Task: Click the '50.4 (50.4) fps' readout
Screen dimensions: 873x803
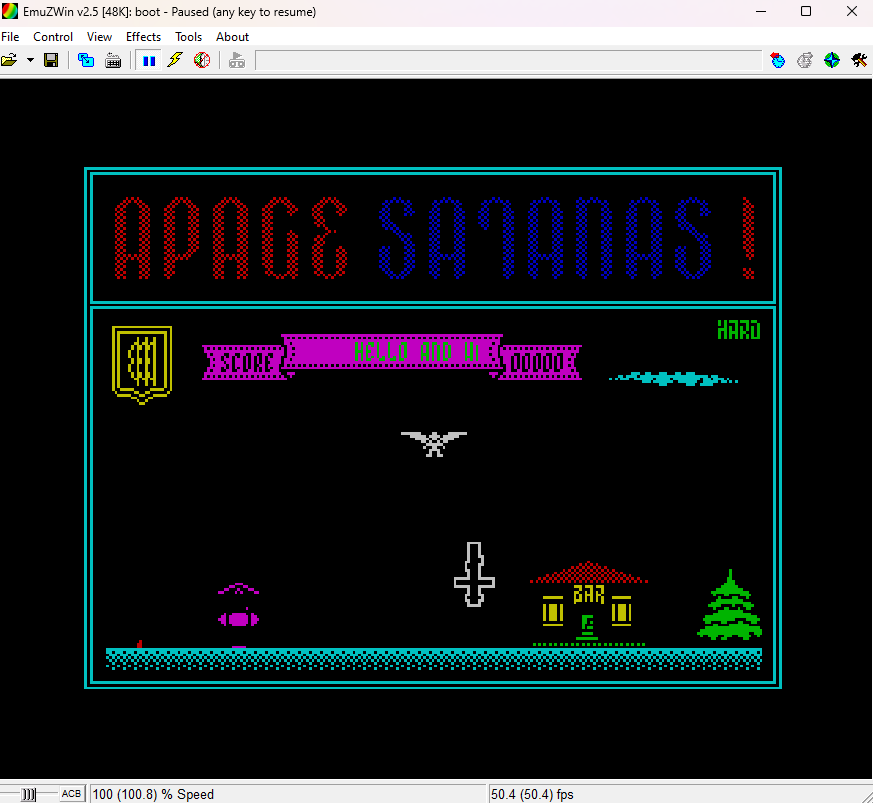Action: pos(532,794)
